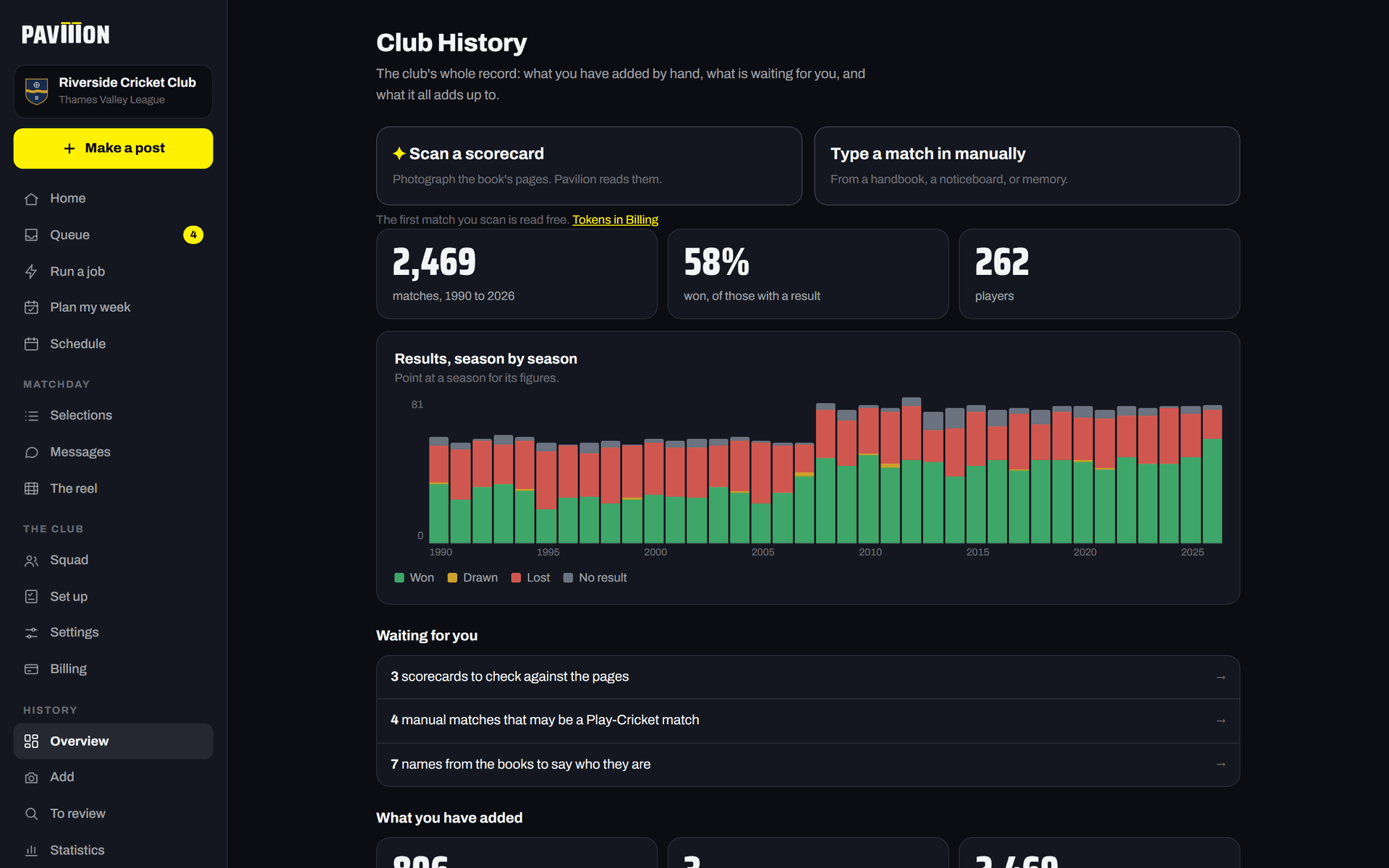
Task: Click the Overview dashboard icon
Action: 31,741
